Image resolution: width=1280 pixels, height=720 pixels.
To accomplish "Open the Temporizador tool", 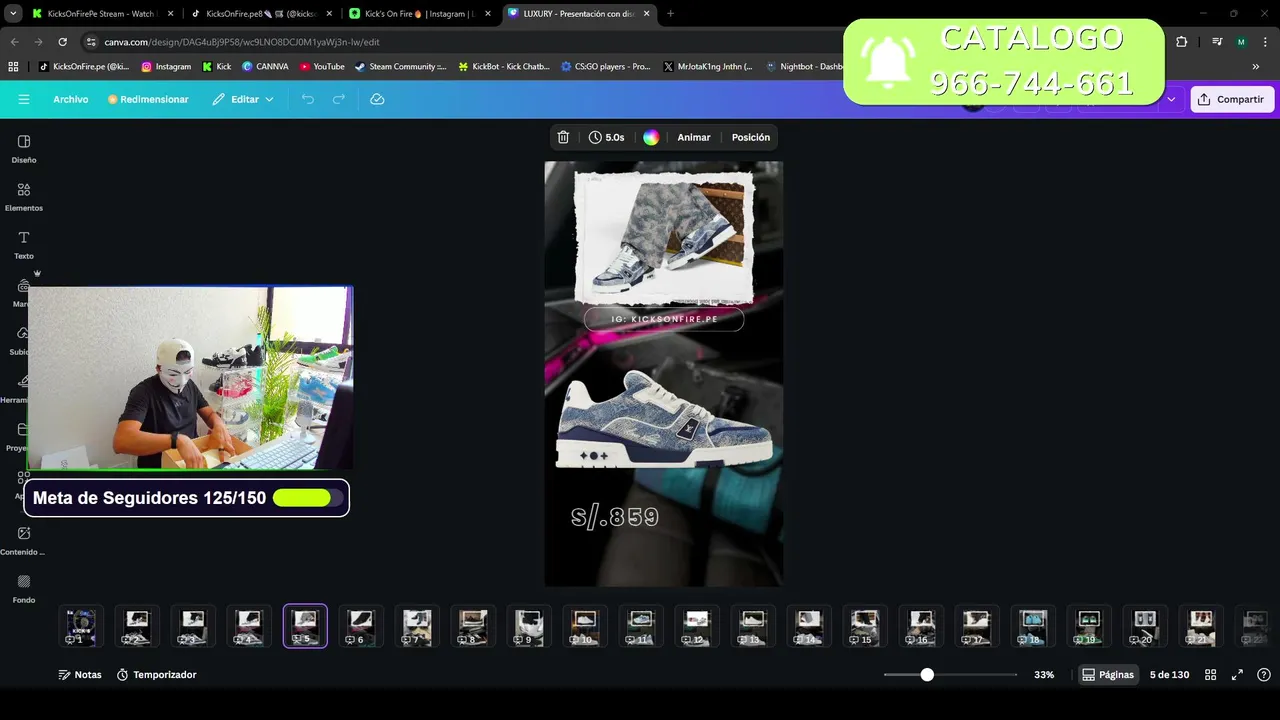I will coord(156,675).
